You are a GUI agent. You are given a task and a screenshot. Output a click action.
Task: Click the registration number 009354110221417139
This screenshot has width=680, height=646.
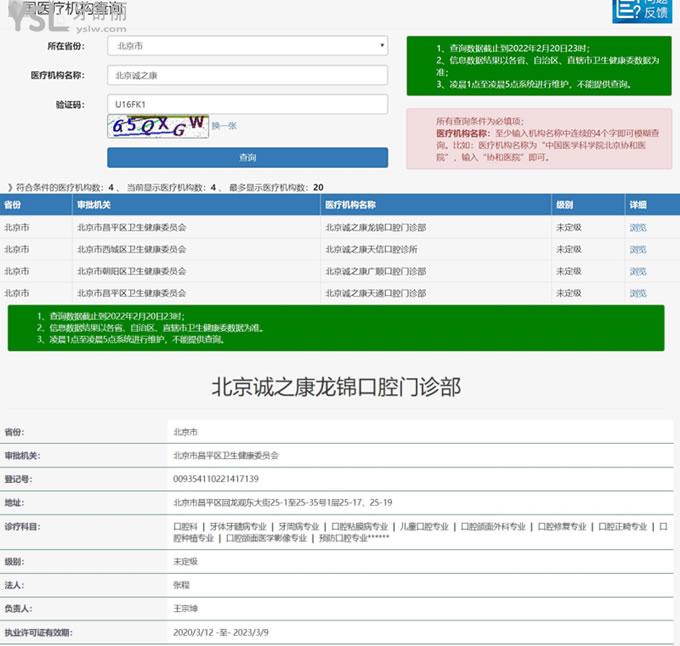pyautogui.click(x=216, y=479)
